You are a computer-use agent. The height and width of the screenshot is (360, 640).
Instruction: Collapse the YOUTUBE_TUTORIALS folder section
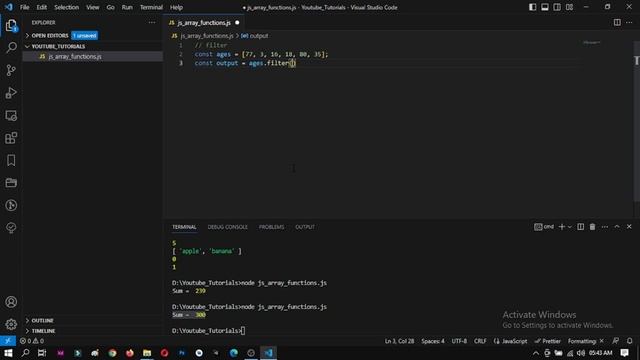[58, 47]
